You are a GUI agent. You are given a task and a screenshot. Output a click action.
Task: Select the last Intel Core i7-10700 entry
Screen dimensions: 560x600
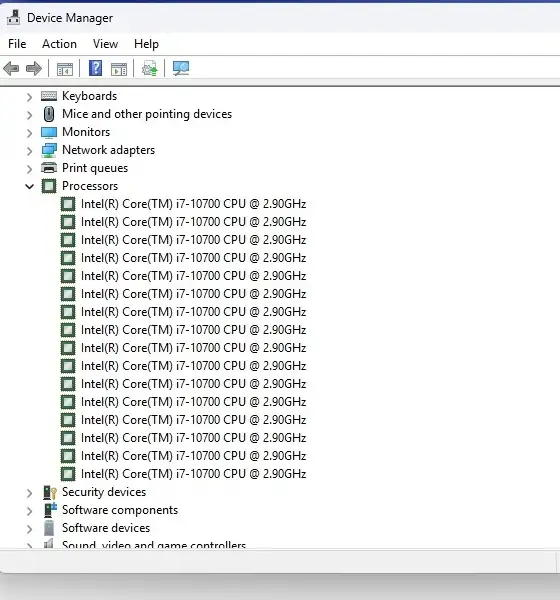(193, 474)
